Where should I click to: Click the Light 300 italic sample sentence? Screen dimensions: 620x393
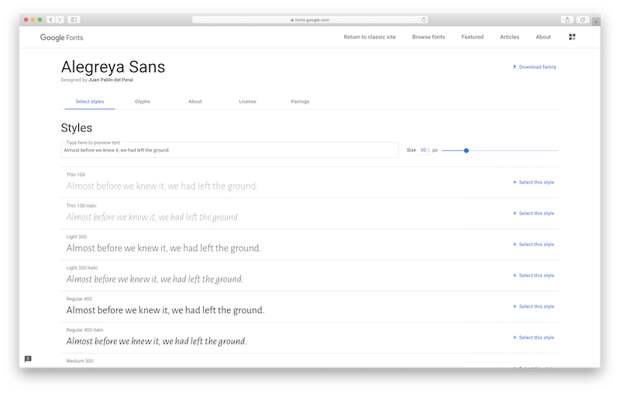(154, 279)
